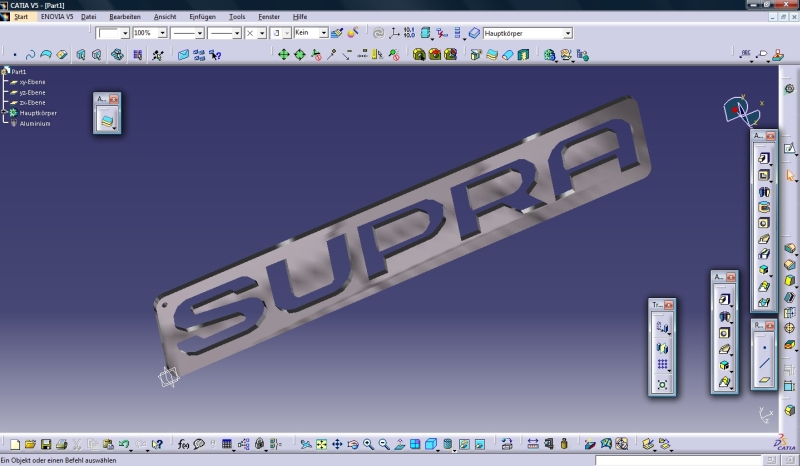Click the sketcher icon in right toolbar
800x466 pixels.
[789, 149]
